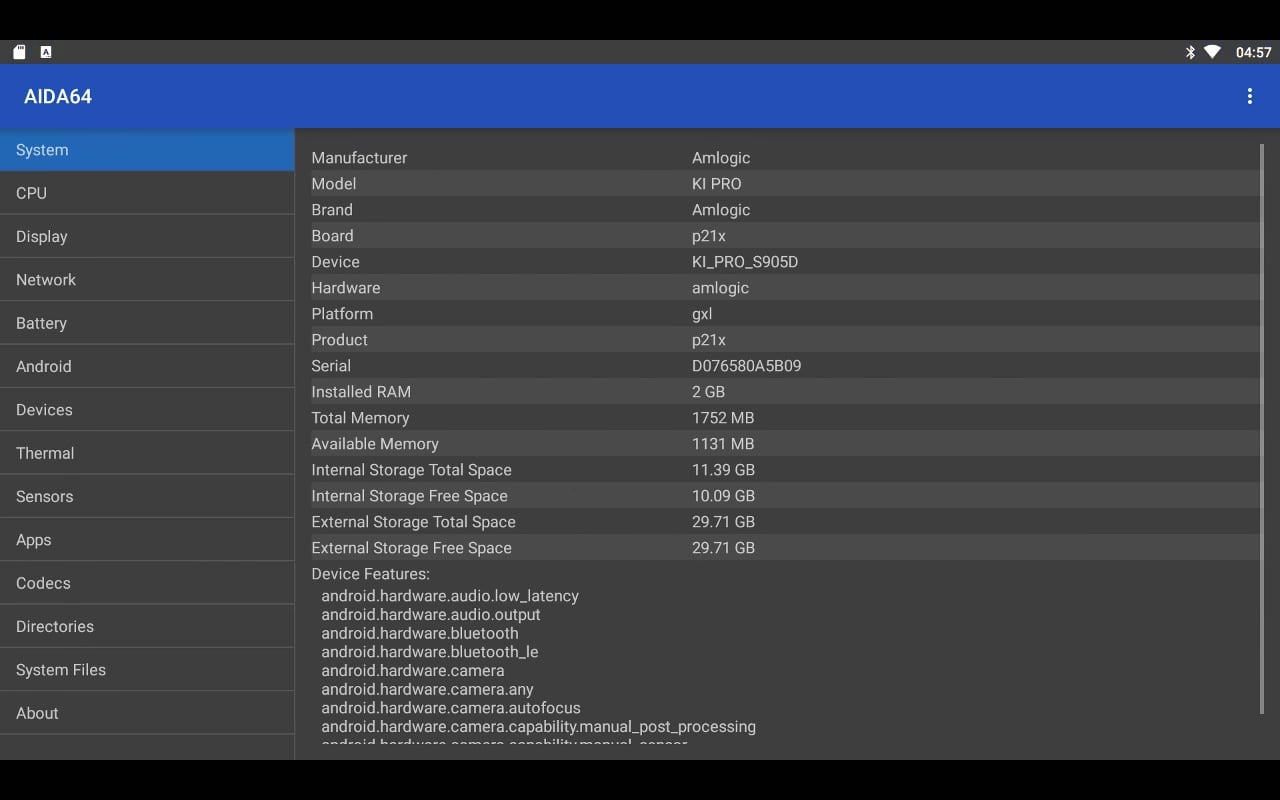Click the status bar clock 04:57
The height and width of the screenshot is (800, 1280).
click(x=1253, y=52)
